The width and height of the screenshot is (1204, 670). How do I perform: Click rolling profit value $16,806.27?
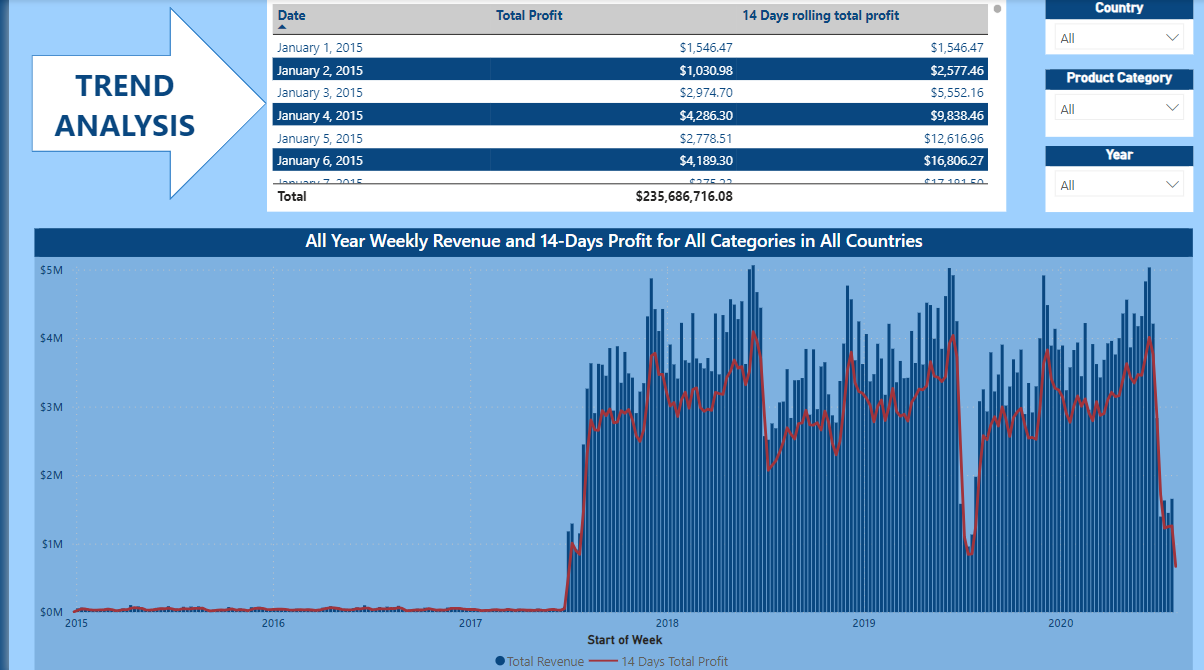pyautogui.click(x=954, y=161)
